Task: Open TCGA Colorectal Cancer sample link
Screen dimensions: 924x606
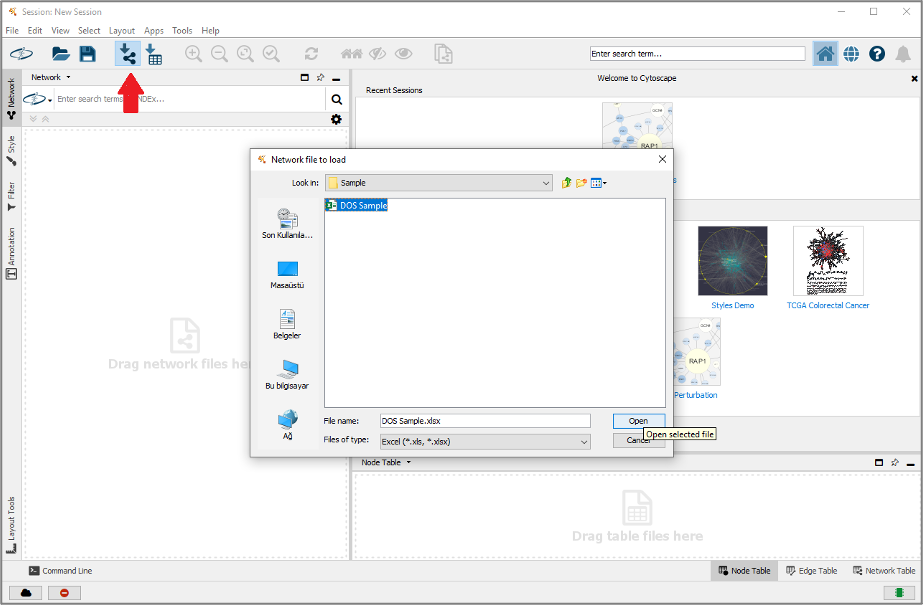Action: (828, 305)
